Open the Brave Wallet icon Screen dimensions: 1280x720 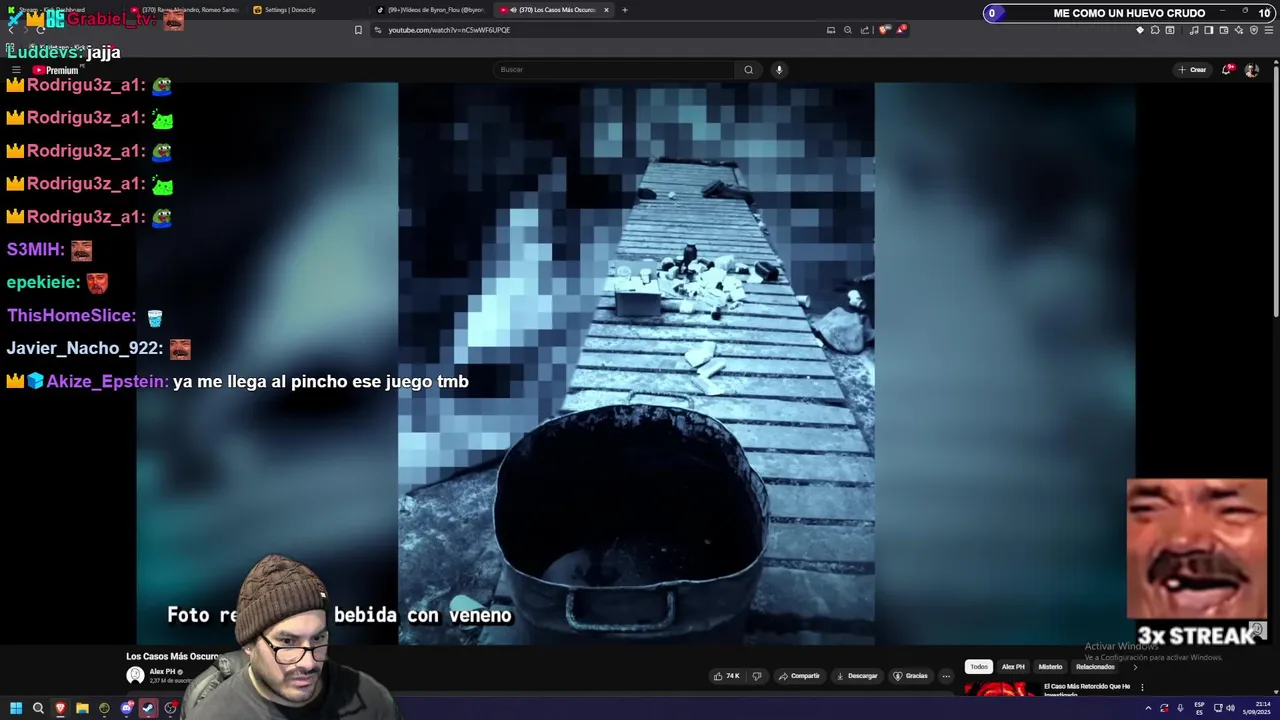pos(1224,30)
